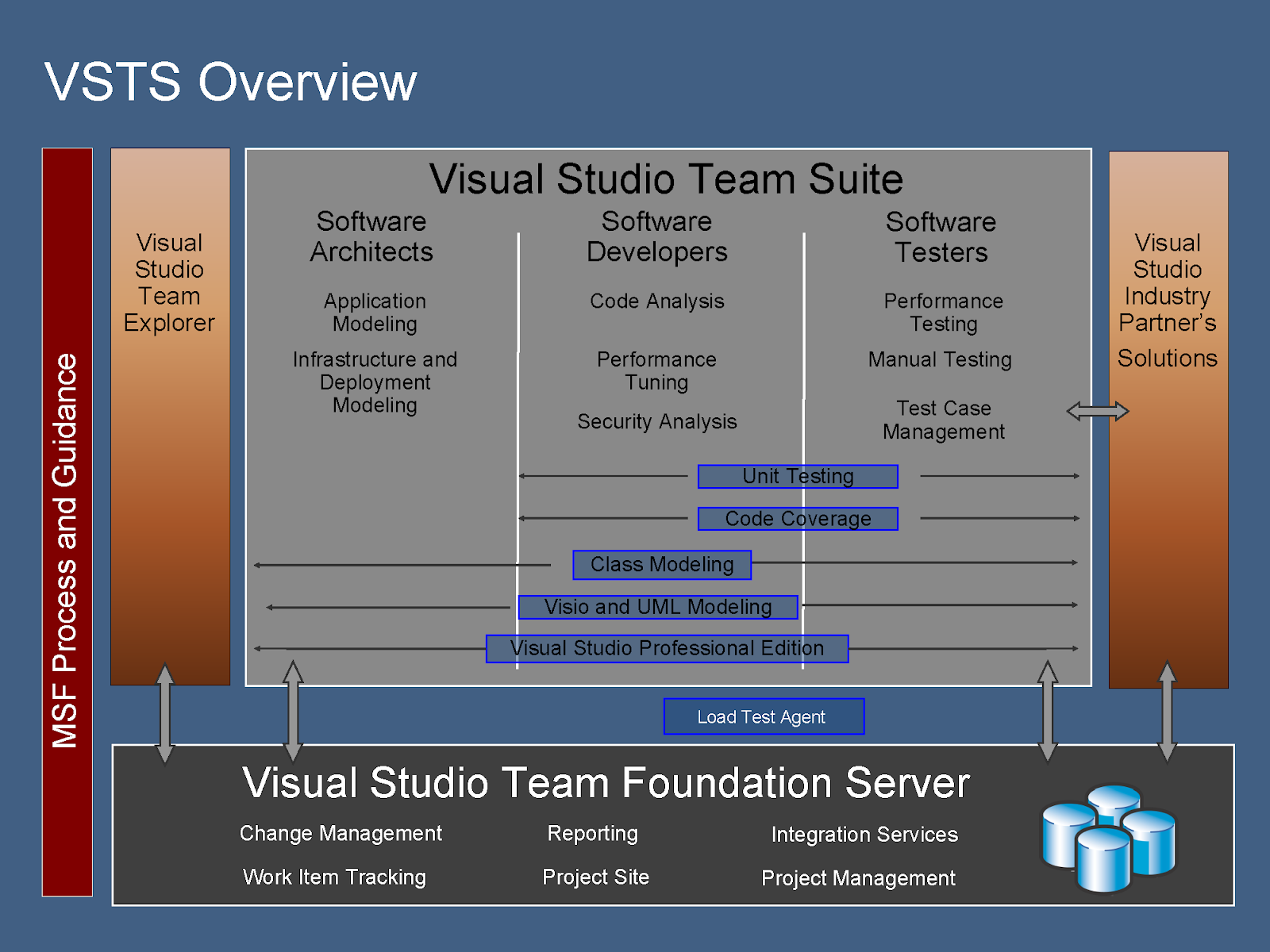Click the Application Modeling label
This screenshot has width=1270, height=952.
[375, 313]
